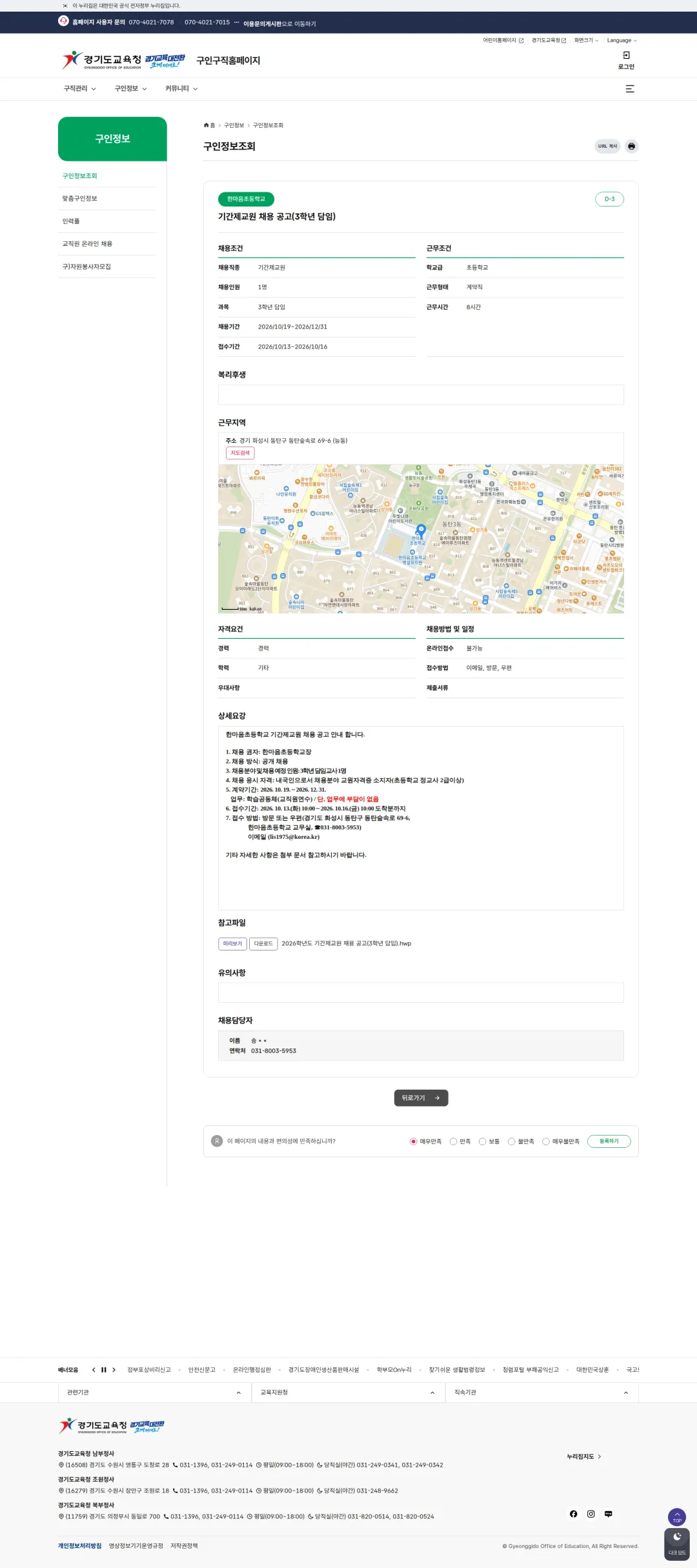
Task: Expand the 커뮤니티 navigation menu
Action: click(181, 89)
